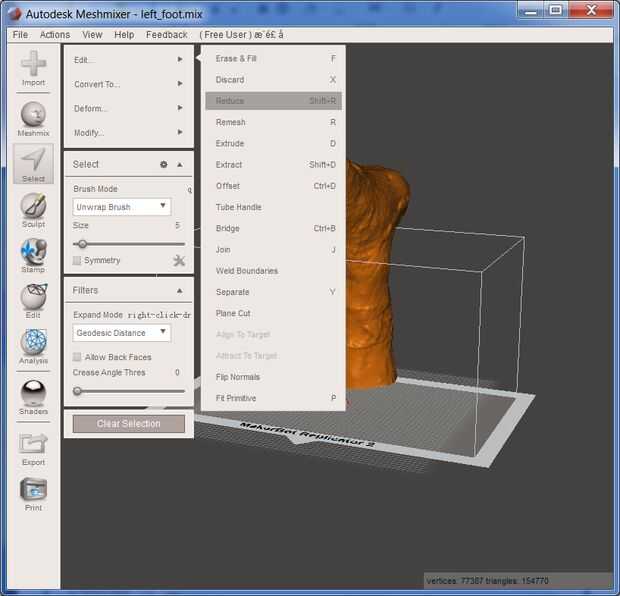Choose Extrude option
This screenshot has height=596, width=620.
pos(273,143)
